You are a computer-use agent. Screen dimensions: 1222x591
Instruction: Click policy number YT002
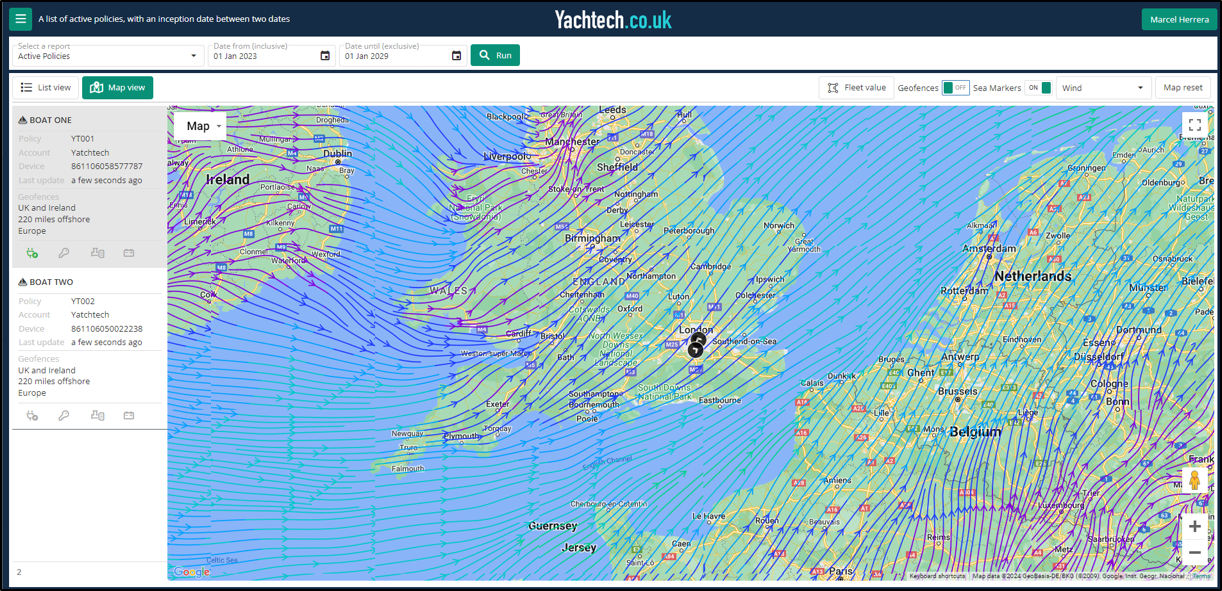tap(83, 301)
